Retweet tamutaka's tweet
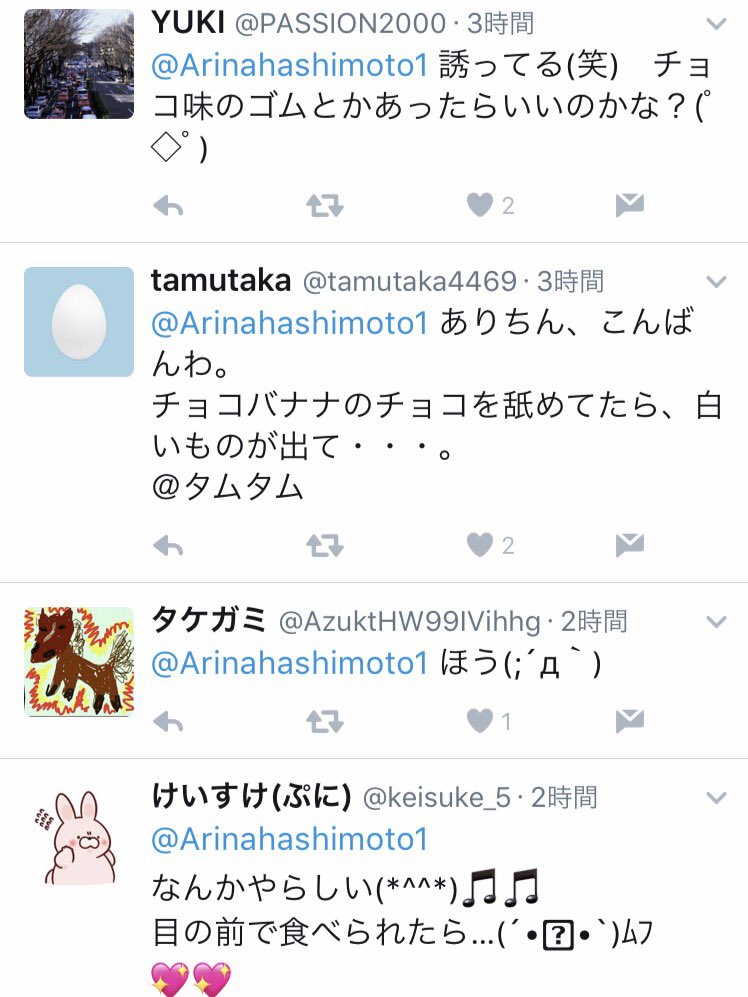 coord(324,546)
